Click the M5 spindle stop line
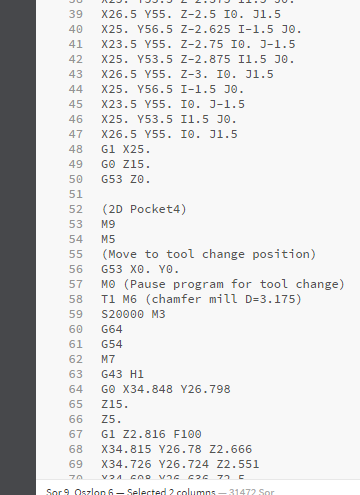Viewport: 360px width, 495px height. click(x=108, y=239)
